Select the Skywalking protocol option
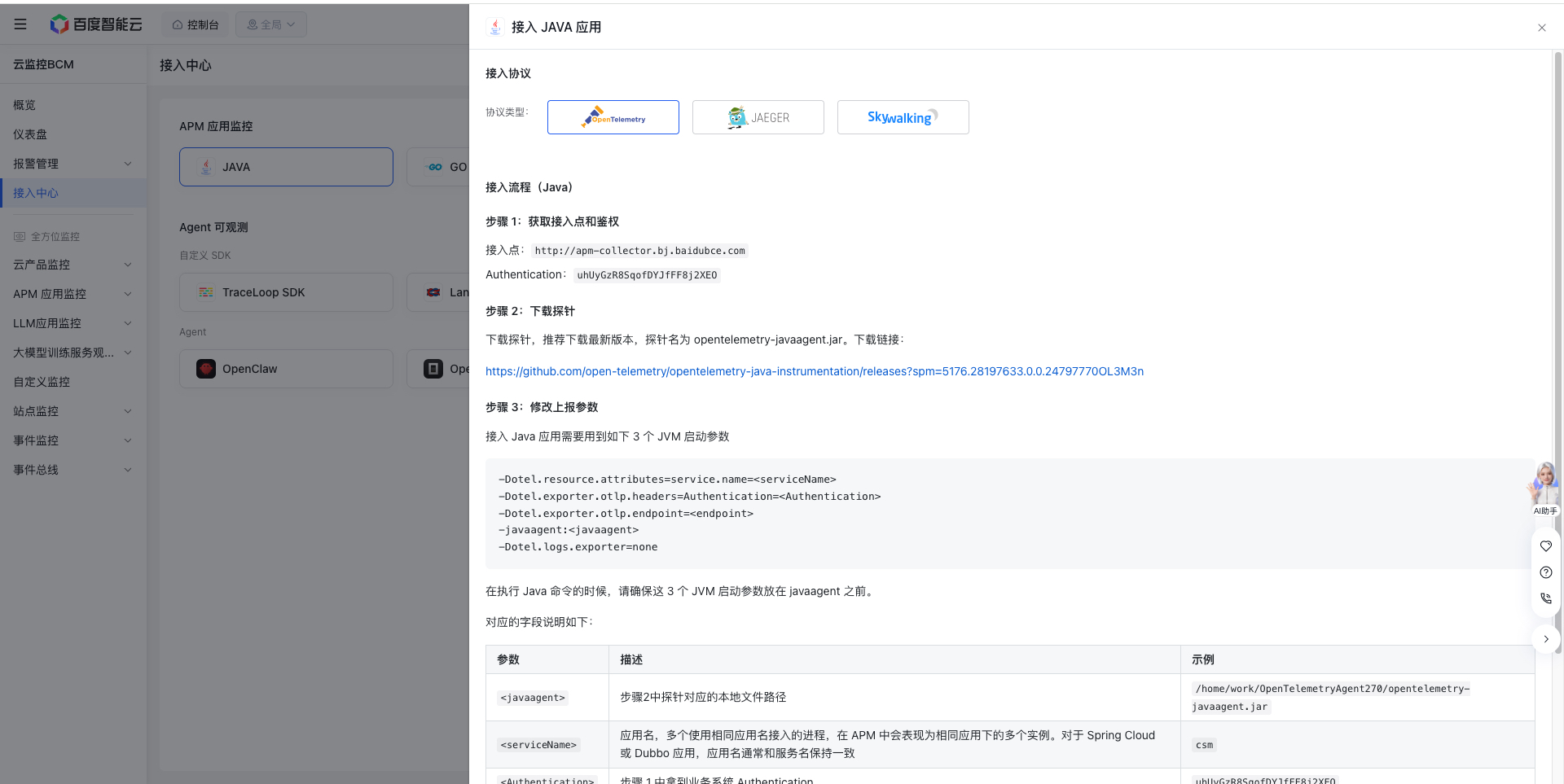Viewport: 1564px width, 784px height. pos(903,117)
